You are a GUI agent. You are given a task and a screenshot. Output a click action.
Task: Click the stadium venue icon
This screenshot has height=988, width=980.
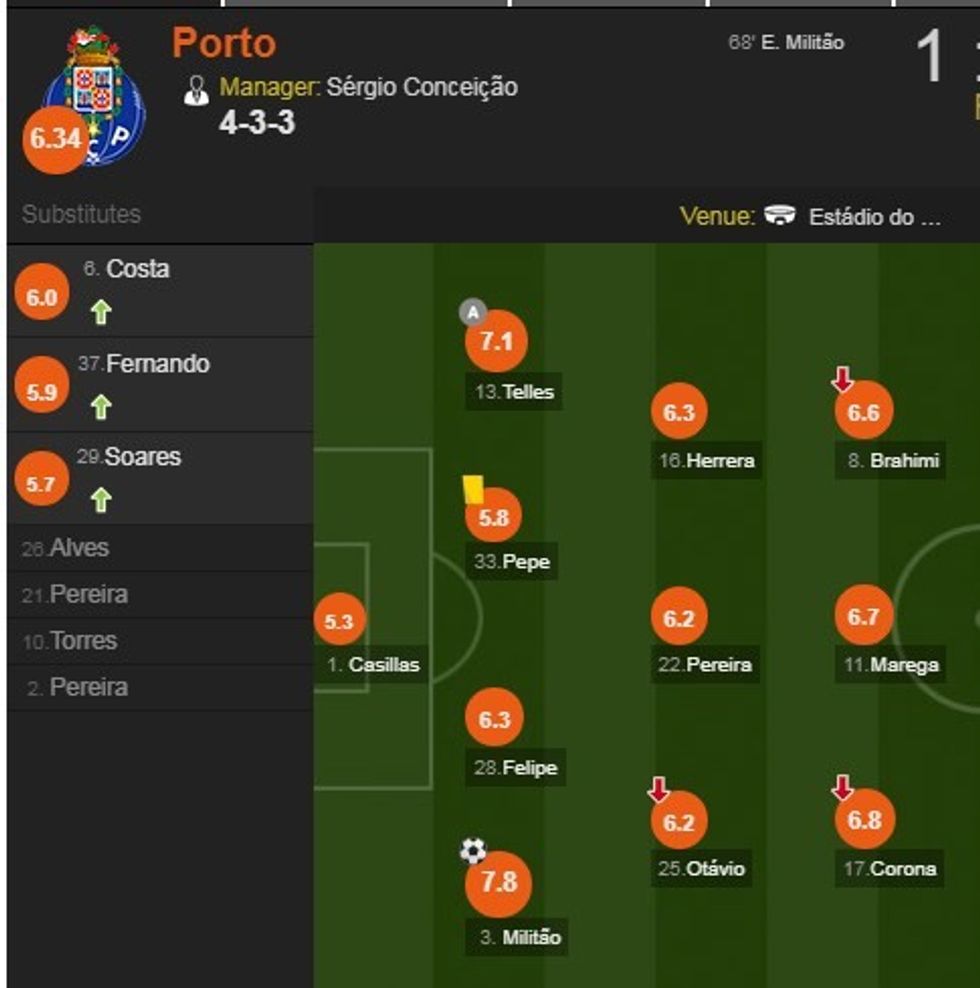pos(780,215)
